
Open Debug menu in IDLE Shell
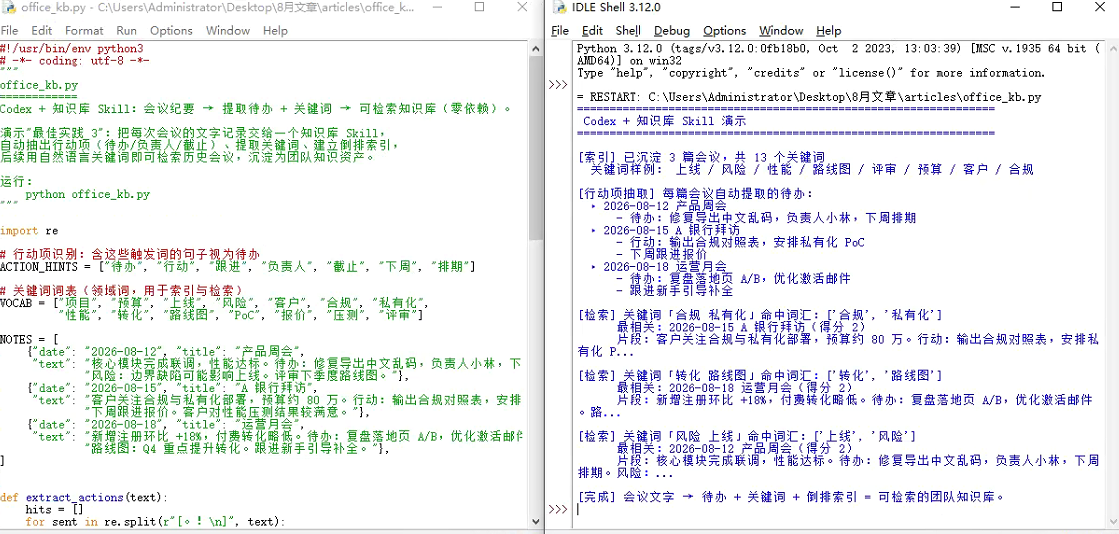[672, 31]
